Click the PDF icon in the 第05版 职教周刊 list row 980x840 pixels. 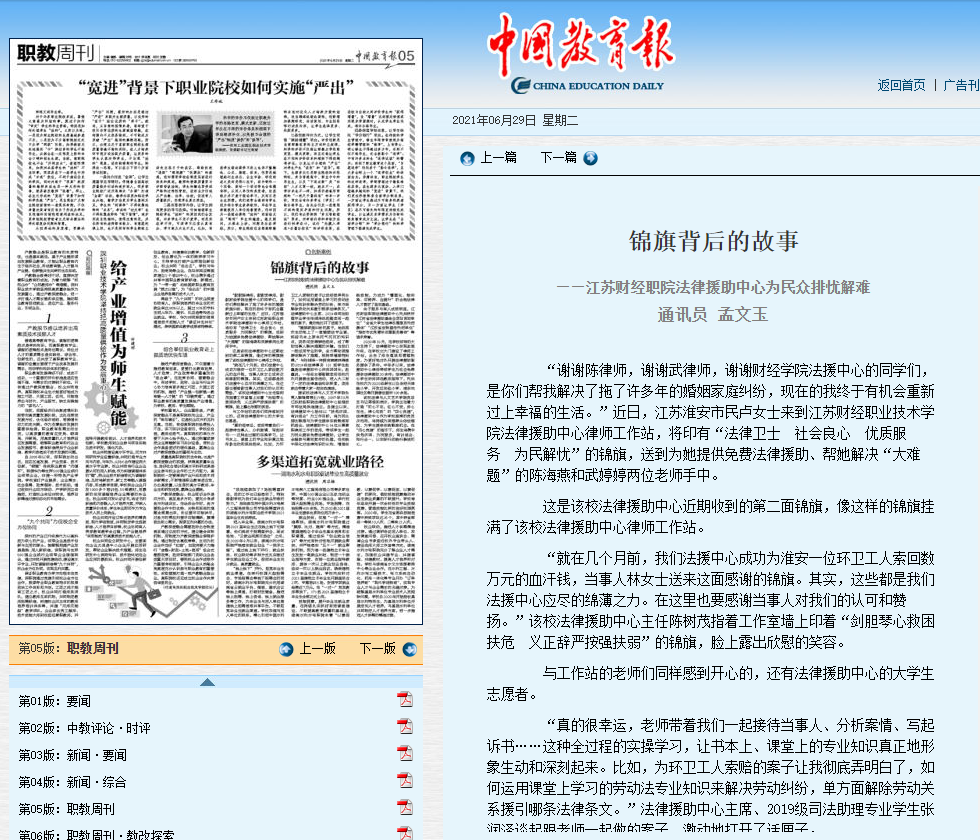[404, 808]
